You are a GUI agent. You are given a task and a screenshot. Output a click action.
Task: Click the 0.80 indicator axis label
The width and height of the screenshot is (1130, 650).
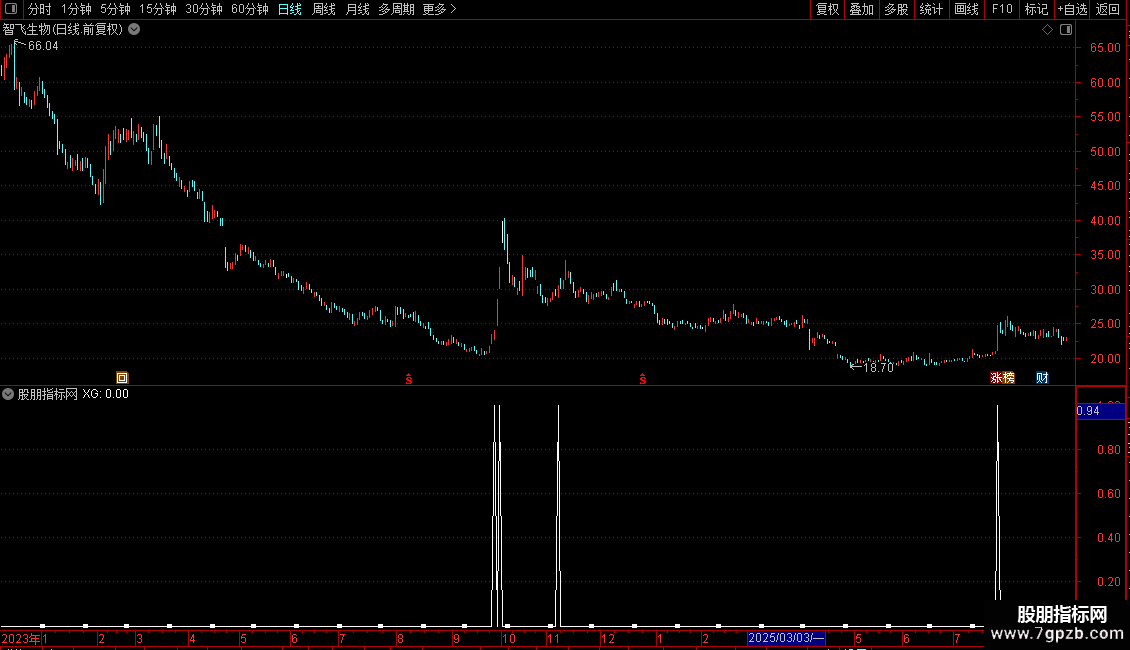[1108, 450]
